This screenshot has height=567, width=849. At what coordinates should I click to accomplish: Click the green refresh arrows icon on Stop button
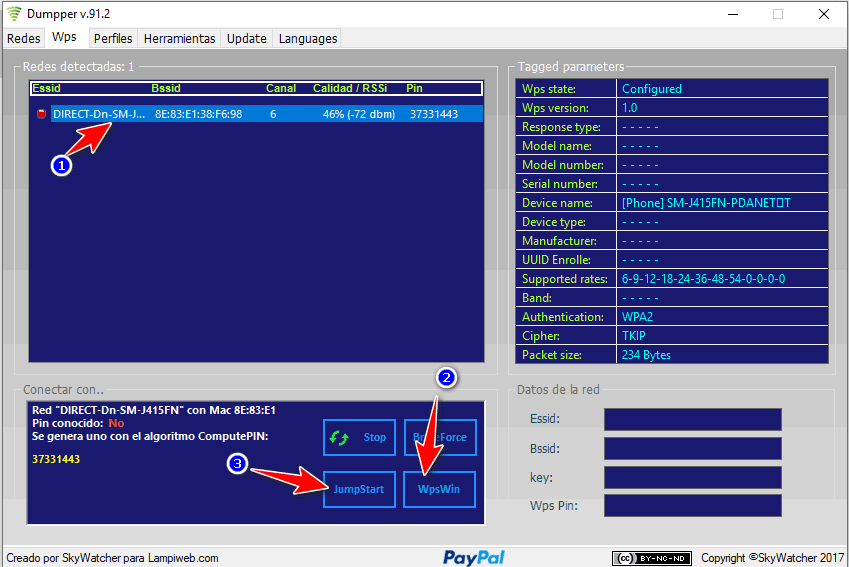(x=339, y=438)
